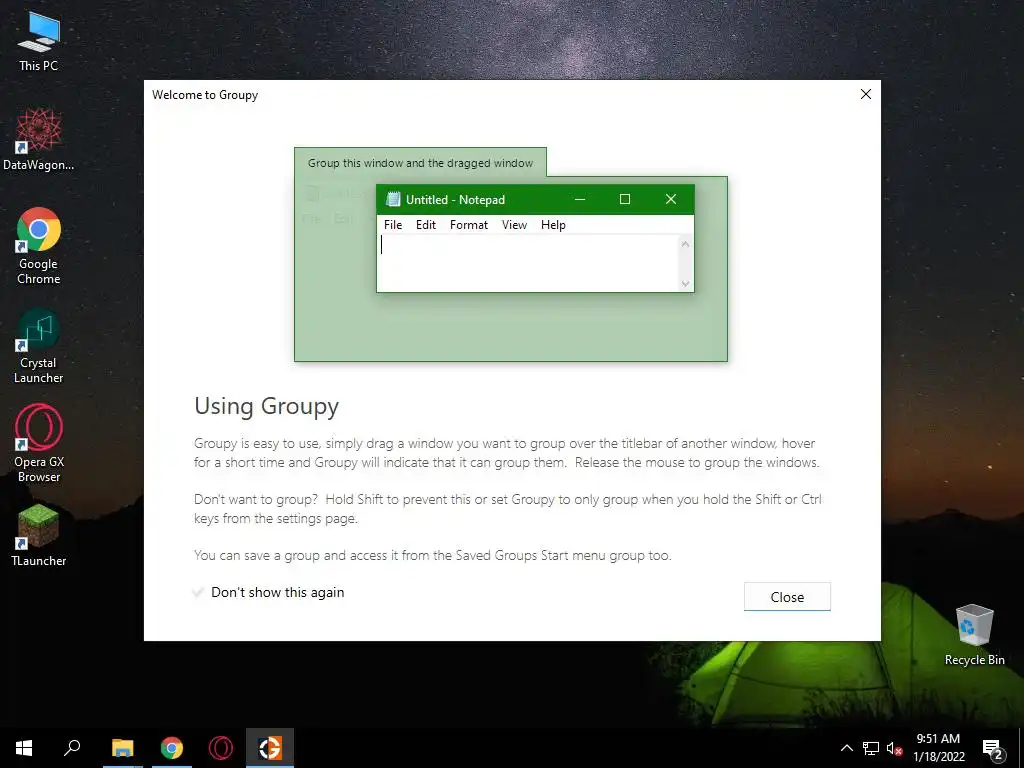Open Edit menu in Notepad illustration
Viewport: 1024px width, 768px height.
(x=426, y=225)
